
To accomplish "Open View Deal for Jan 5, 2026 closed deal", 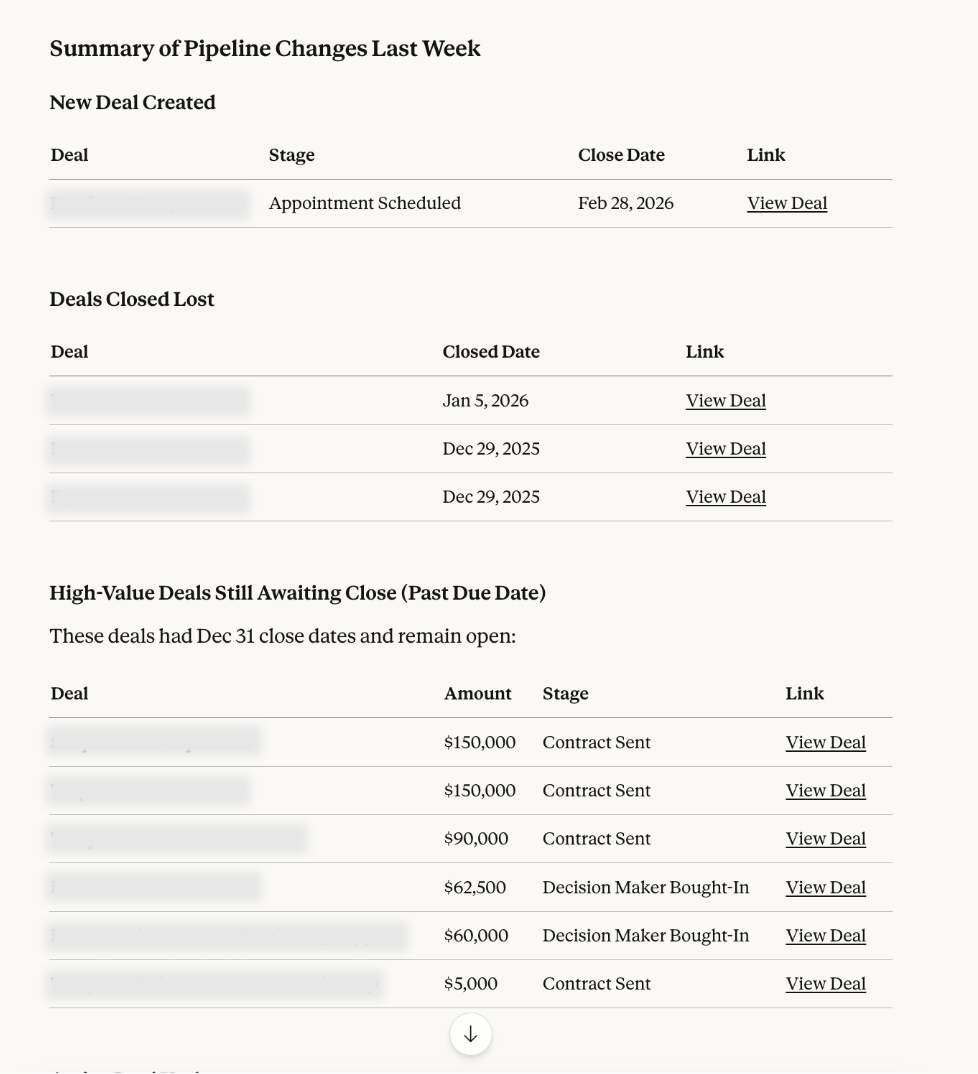I will click(x=725, y=401).
